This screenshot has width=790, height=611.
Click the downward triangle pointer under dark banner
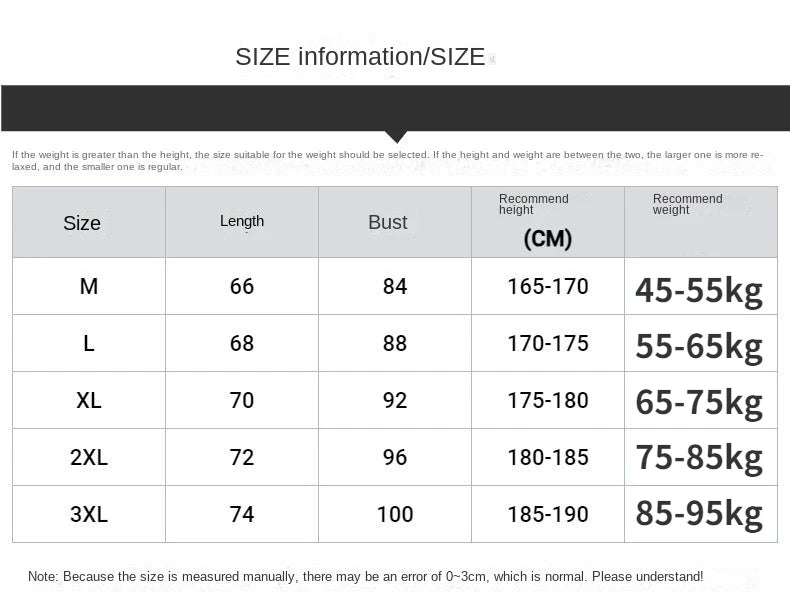[396, 136]
